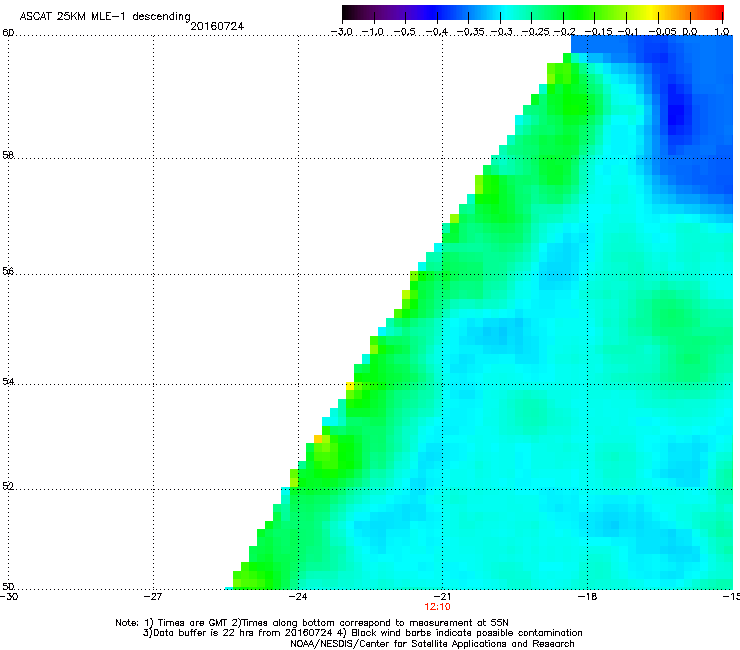Click the red end of the color bar
Image resolution: width=740 pixels, height=650 pixels.
click(717, 13)
